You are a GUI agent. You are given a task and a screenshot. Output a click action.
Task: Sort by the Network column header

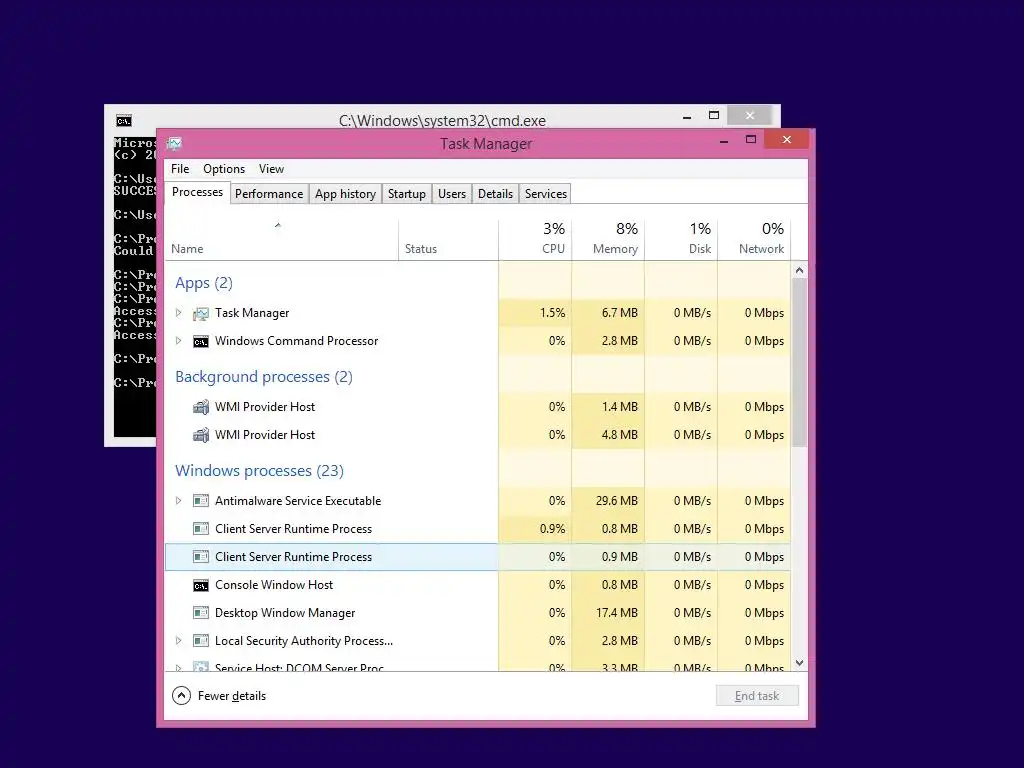pos(754,240)
